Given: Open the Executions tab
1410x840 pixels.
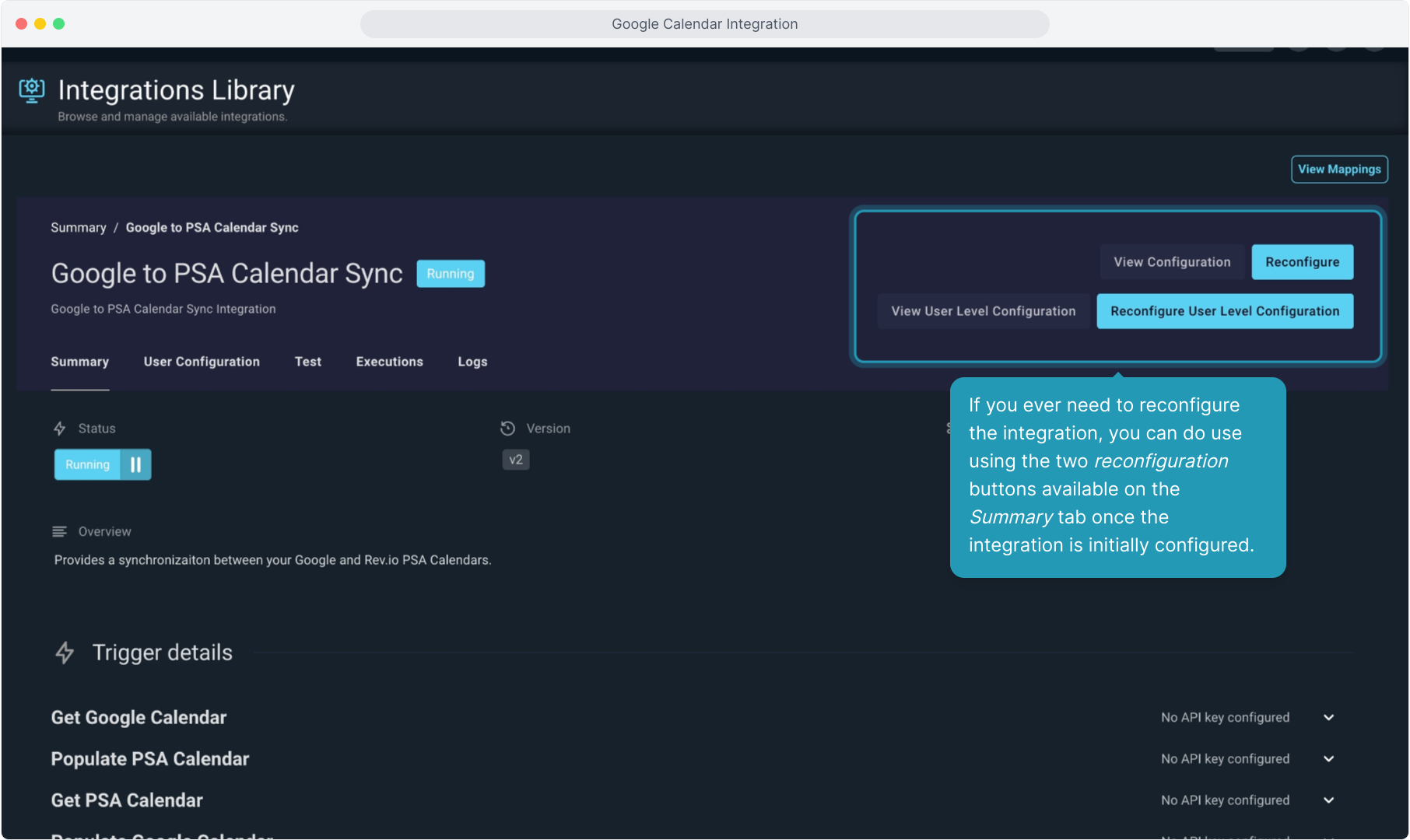Looking at the screenshot, I should click(389, 362).
